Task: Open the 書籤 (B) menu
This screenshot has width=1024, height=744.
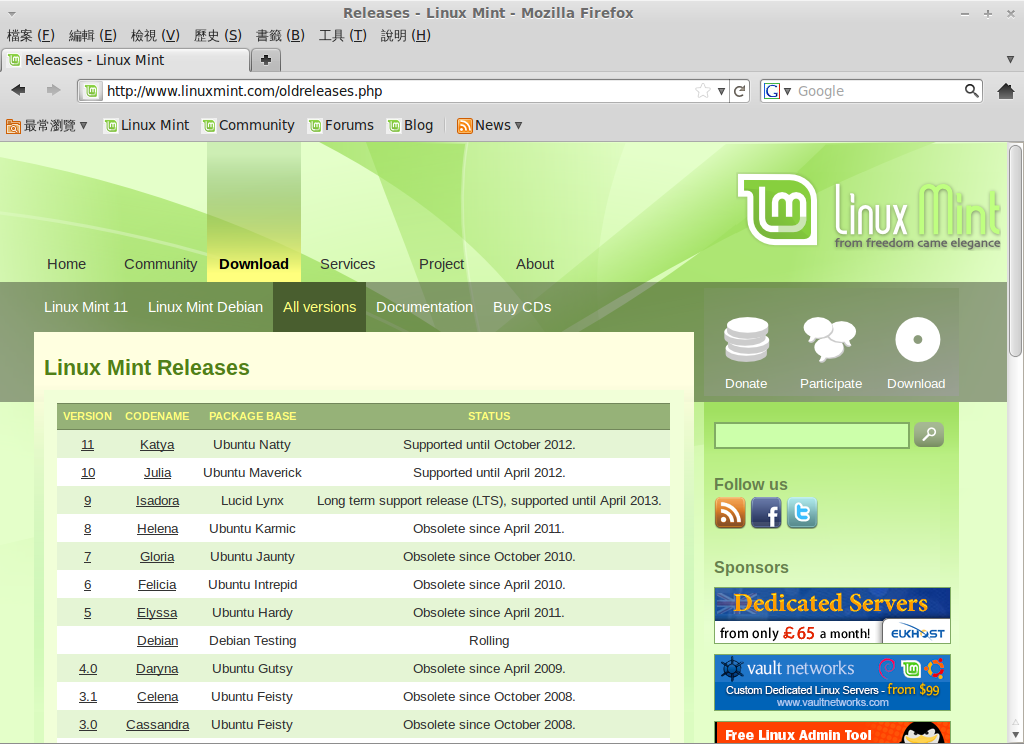Action: 280,36
